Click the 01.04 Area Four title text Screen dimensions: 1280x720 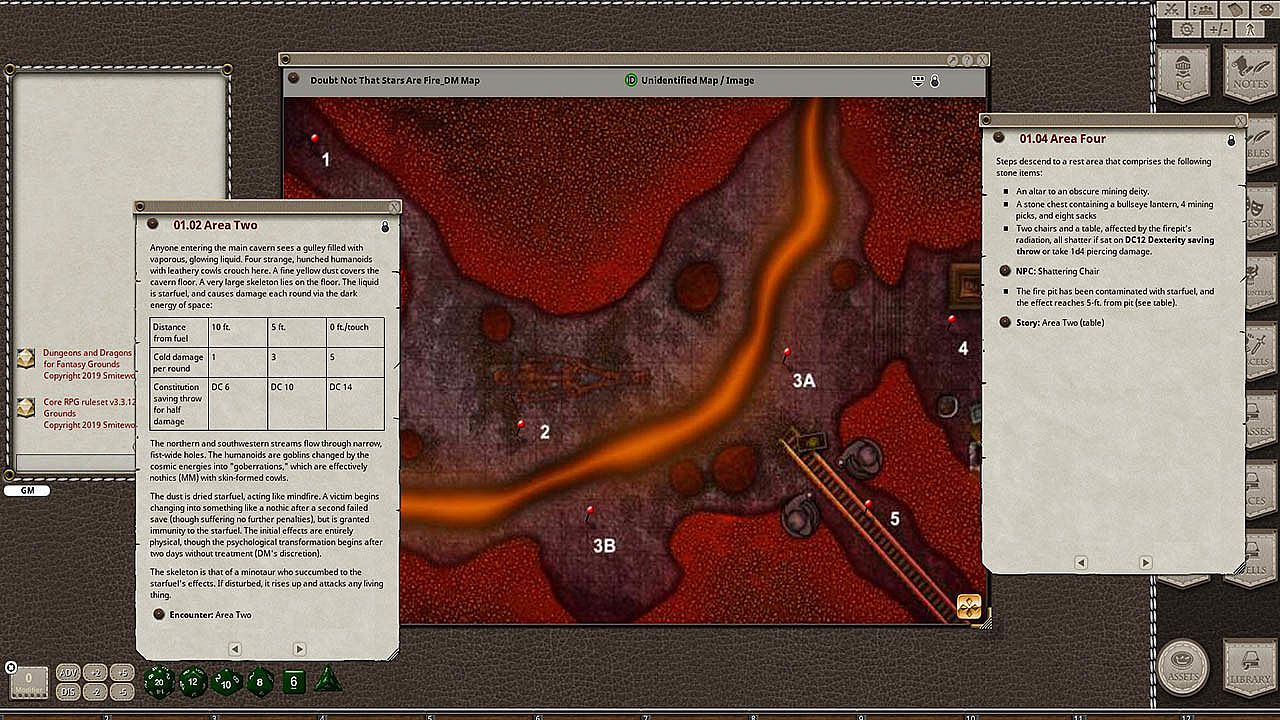1063,138
